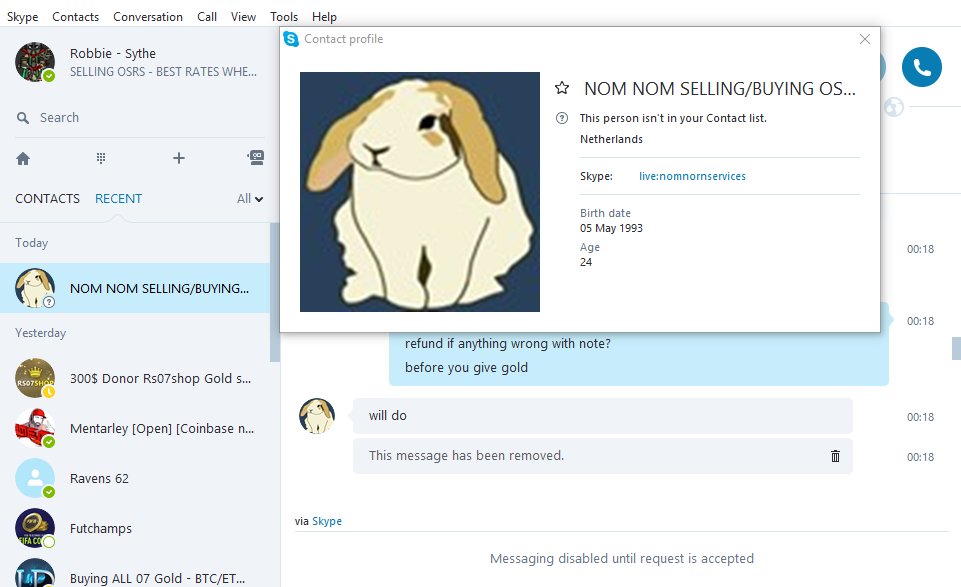
Task: Open the Conversation menu
Action: 148,17
